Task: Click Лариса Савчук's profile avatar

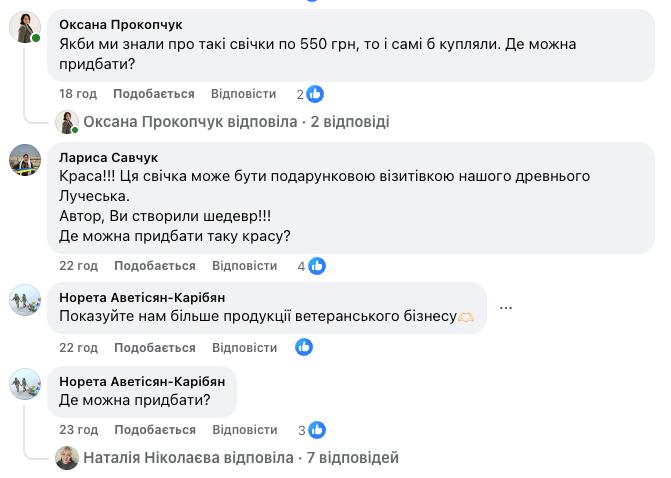Action: point(25,160)
